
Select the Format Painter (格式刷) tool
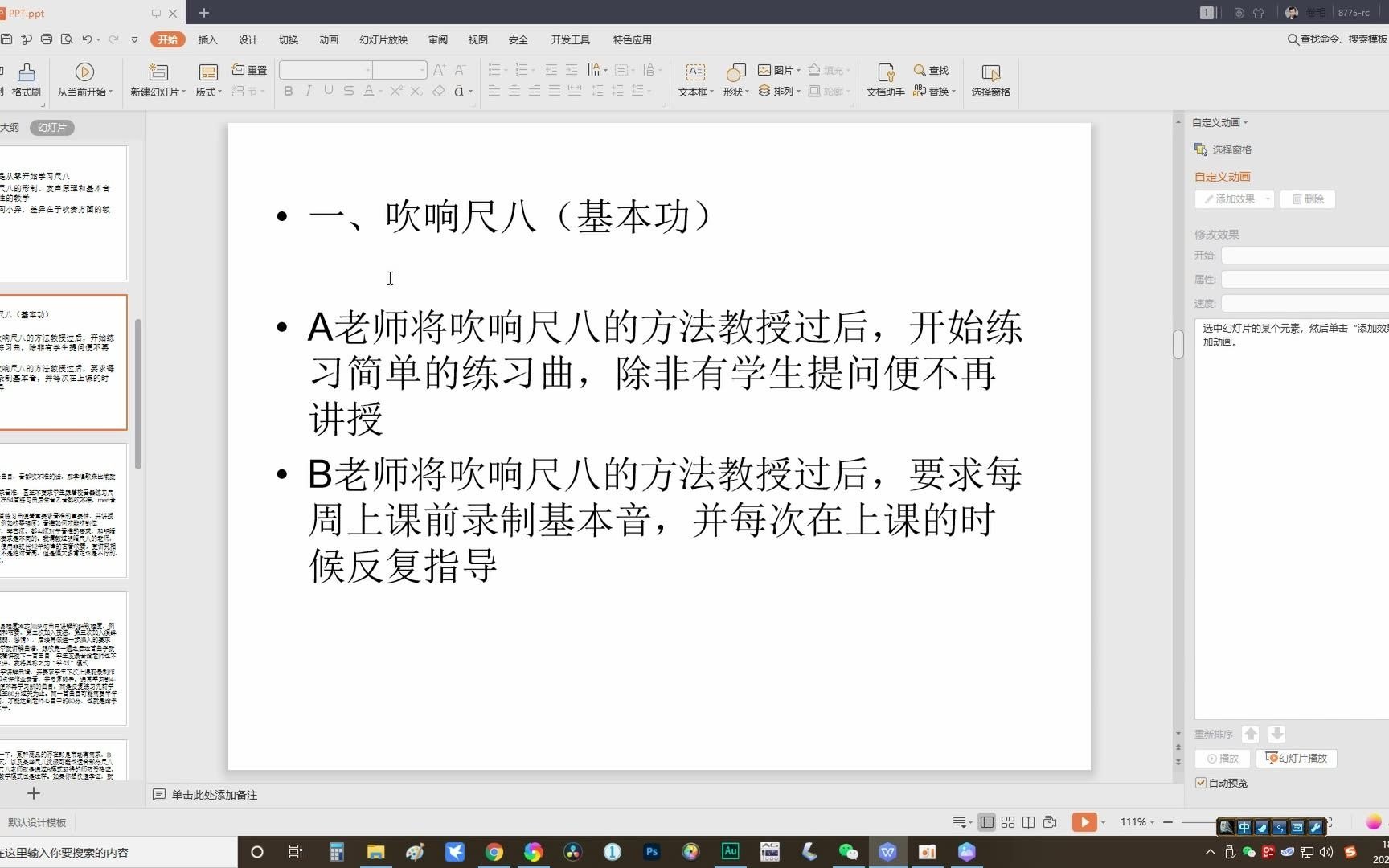[x=26, y=80]
